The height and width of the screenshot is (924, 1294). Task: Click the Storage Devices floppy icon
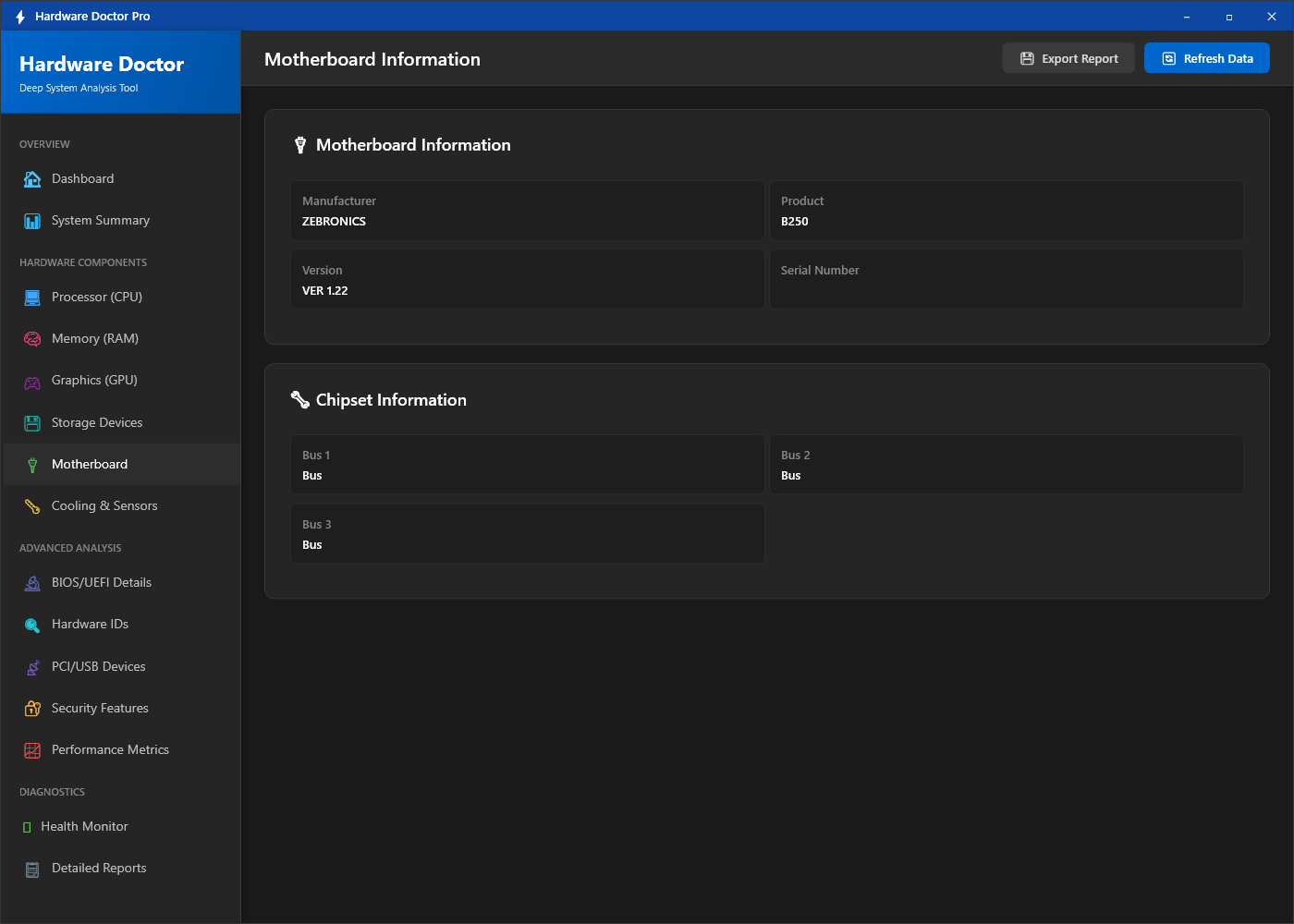[32, 423]
